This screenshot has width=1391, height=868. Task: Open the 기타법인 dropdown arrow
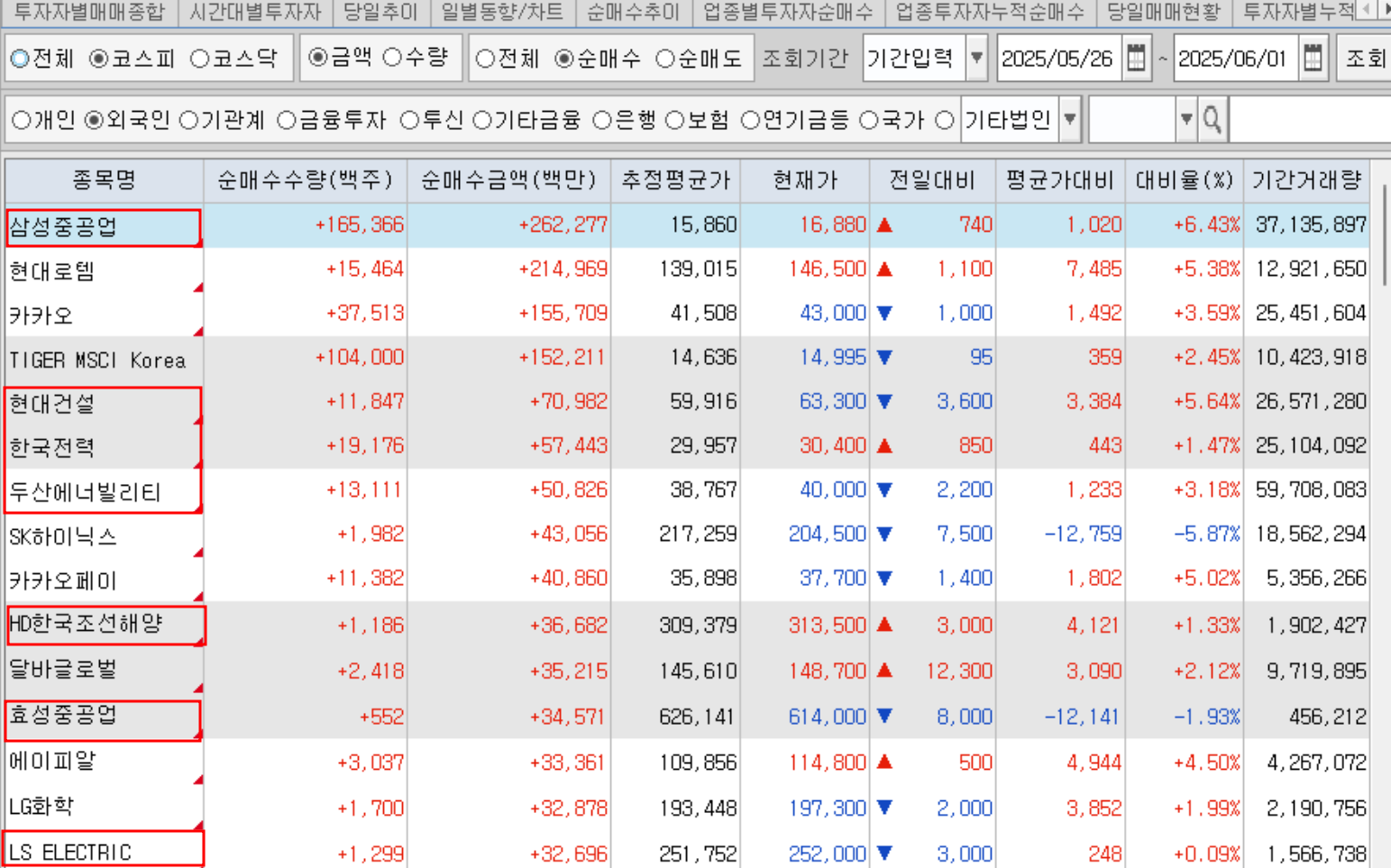click(1070, 120)
